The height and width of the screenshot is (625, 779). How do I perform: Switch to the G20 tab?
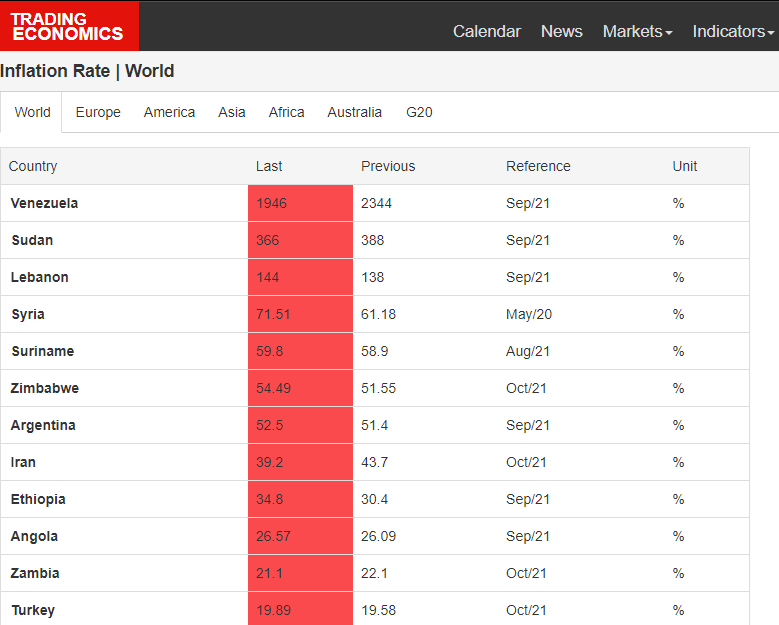coord(419,112)
